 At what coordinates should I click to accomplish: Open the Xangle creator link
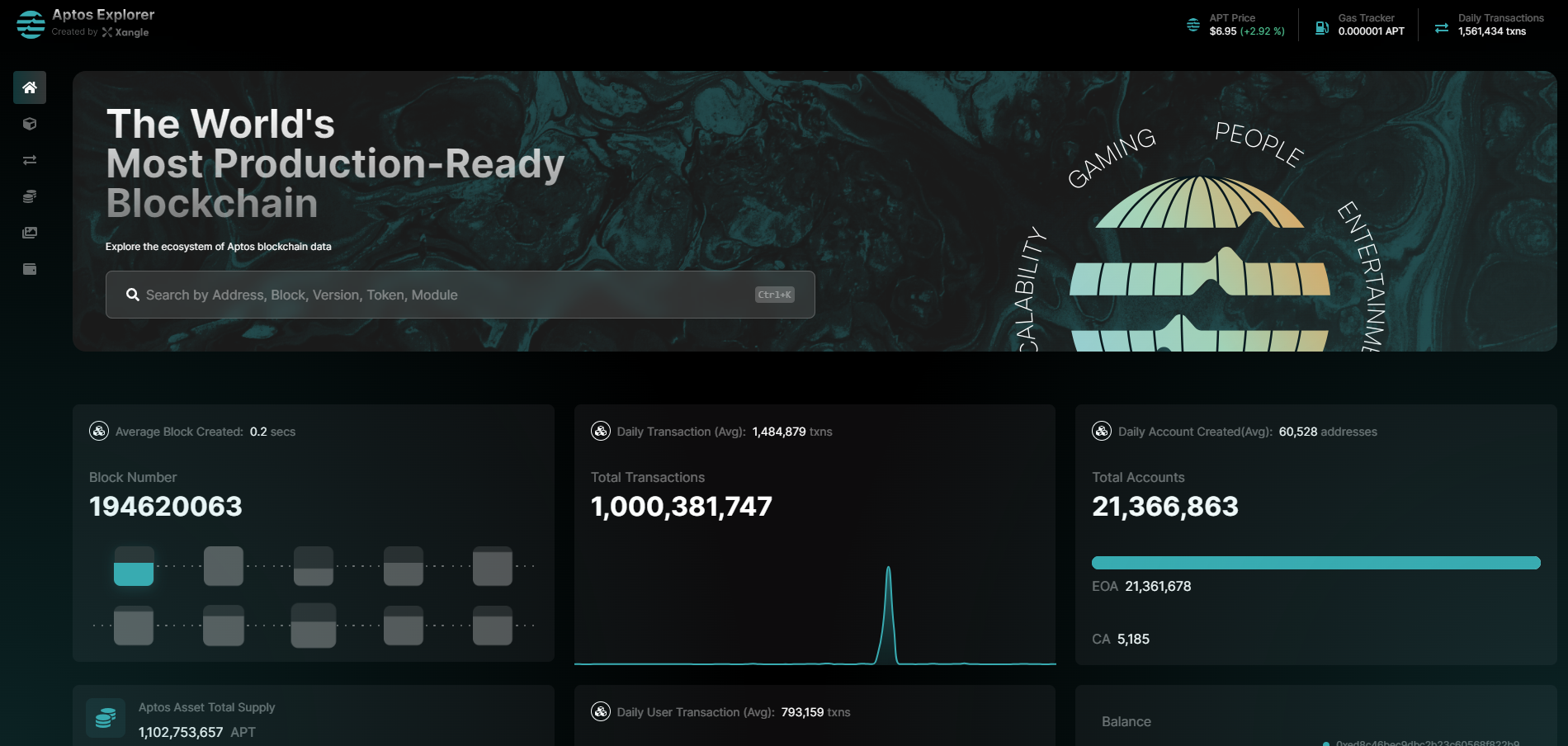tap(125, 32)
